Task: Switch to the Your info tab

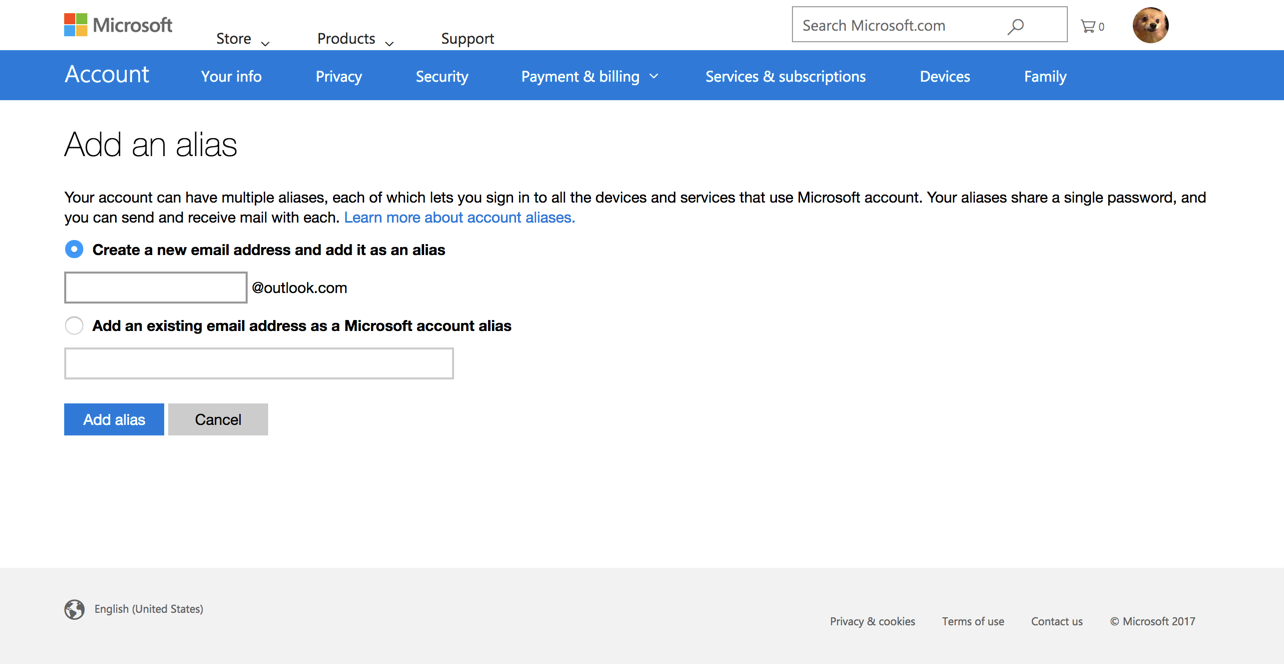Action: 231,76
